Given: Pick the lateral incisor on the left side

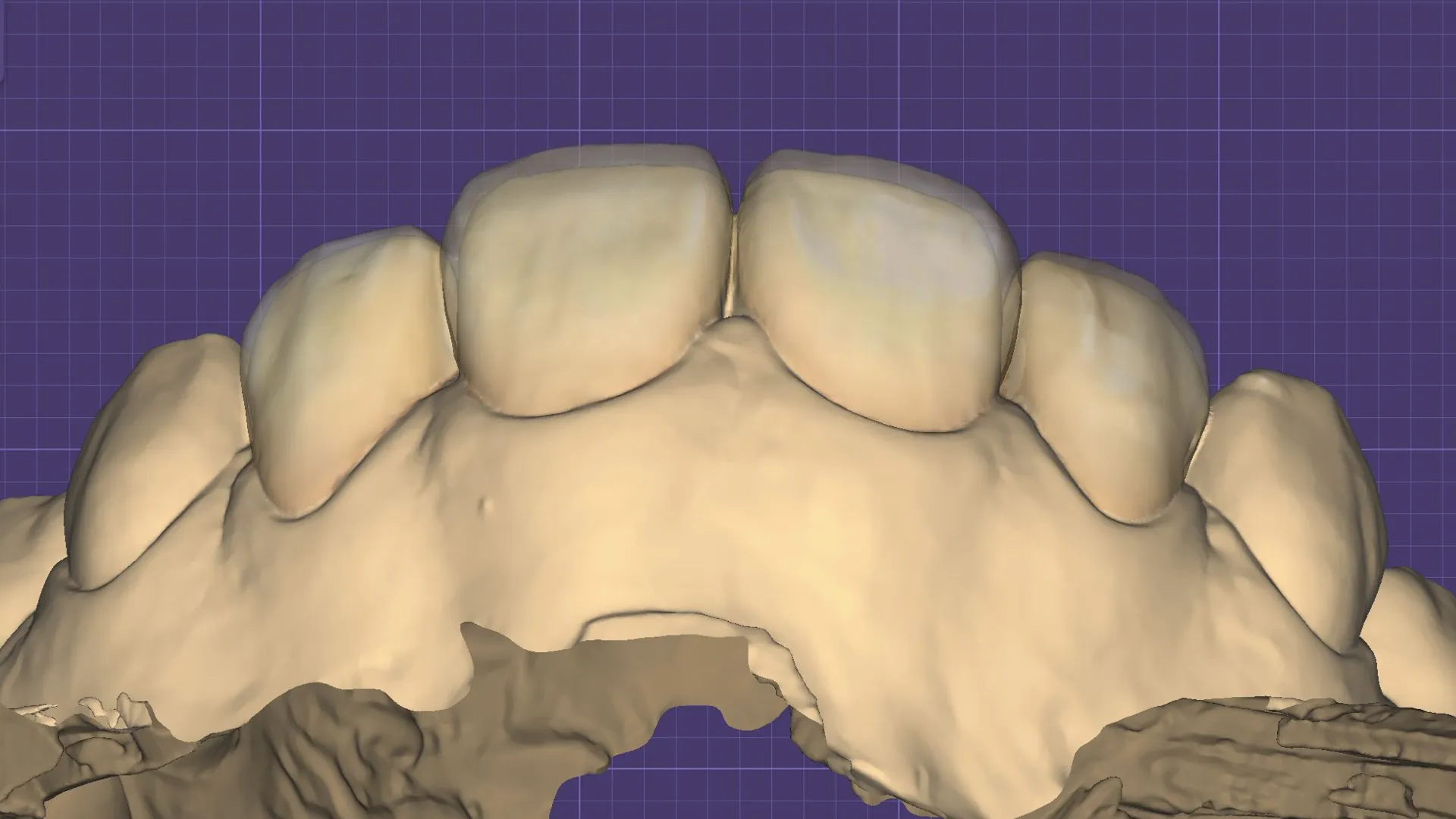Looking at the screenshot, I should (349, 372).
